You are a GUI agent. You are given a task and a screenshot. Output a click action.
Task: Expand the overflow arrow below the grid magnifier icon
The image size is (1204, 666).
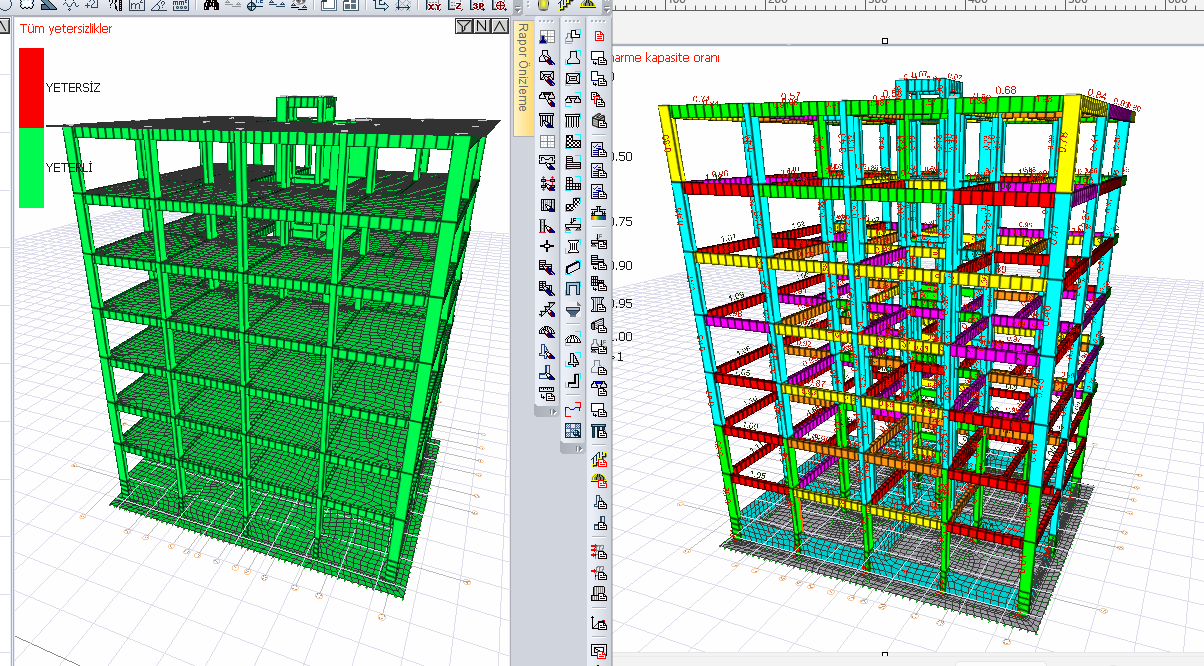point(577,449)
